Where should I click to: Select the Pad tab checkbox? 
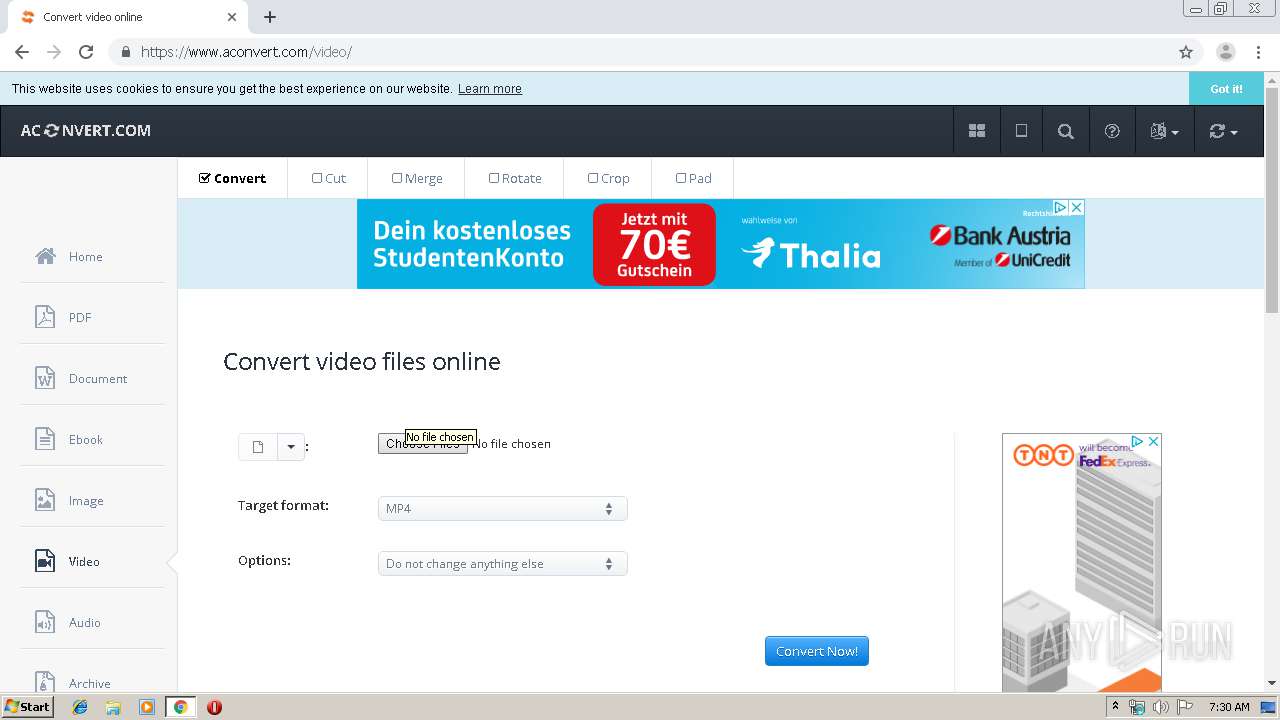pyautogui.click(x=681, y=178)
